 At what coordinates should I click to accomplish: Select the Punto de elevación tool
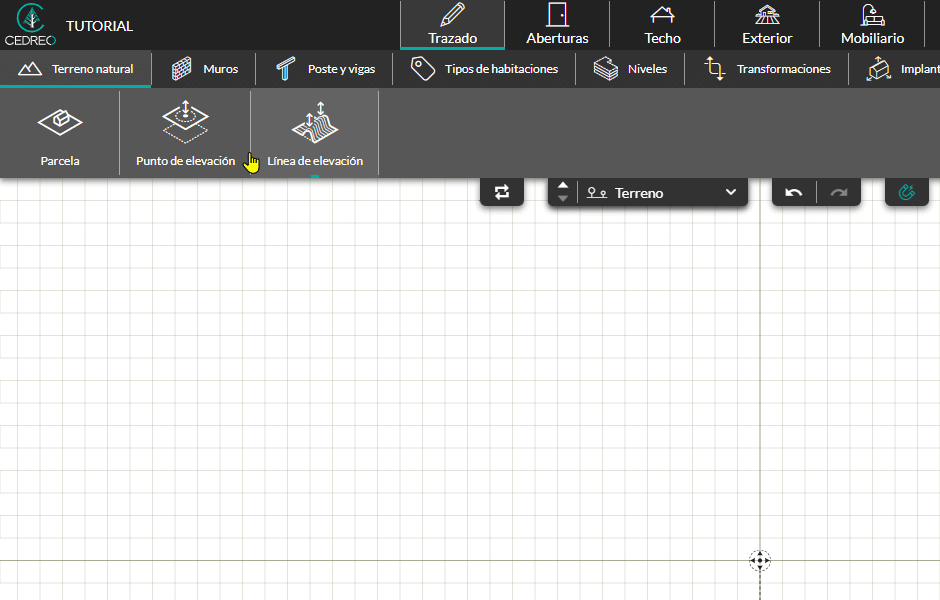(x=185, y=134)
